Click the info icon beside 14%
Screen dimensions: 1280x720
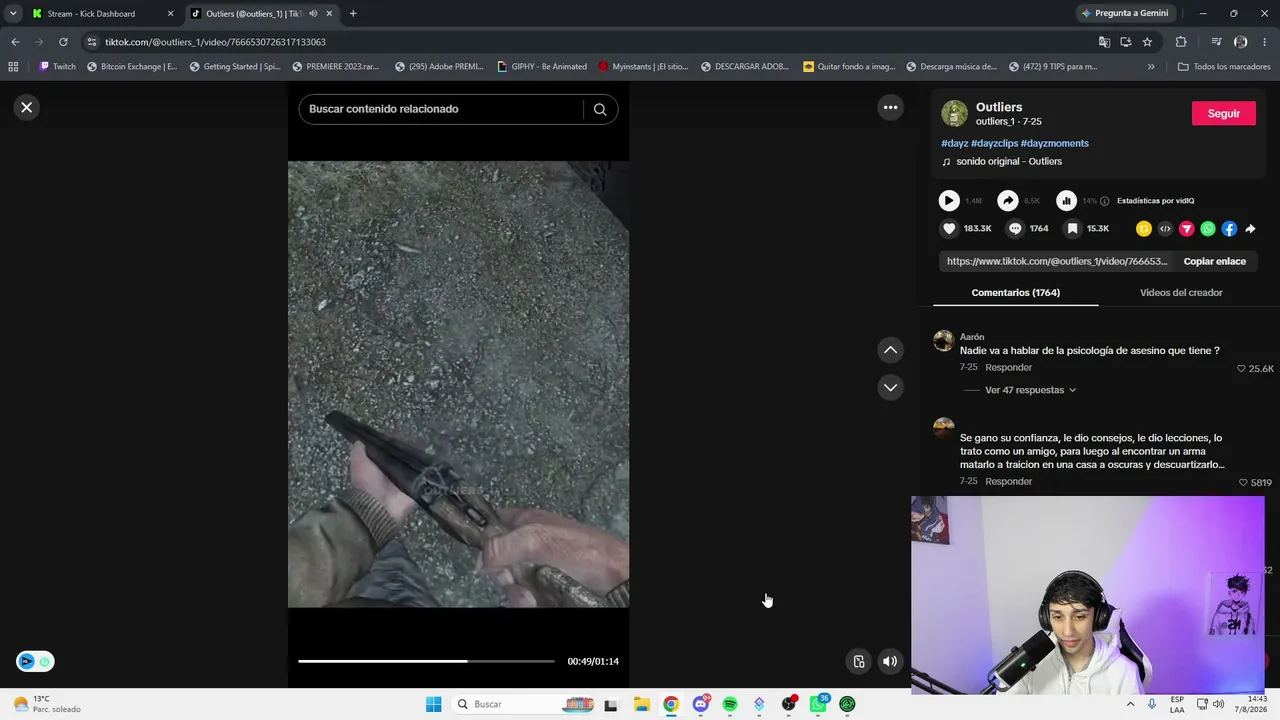coord(1105,201)
